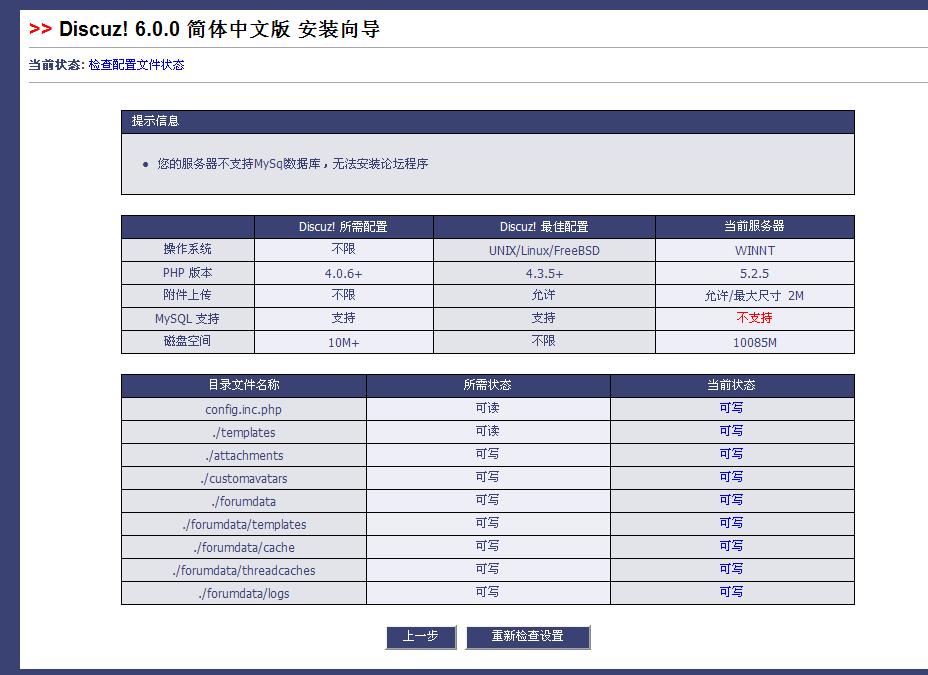The width and height of the screenshot is (928, 675).
Task: Click the 可写 current status for ./templates
Action: 732,431
